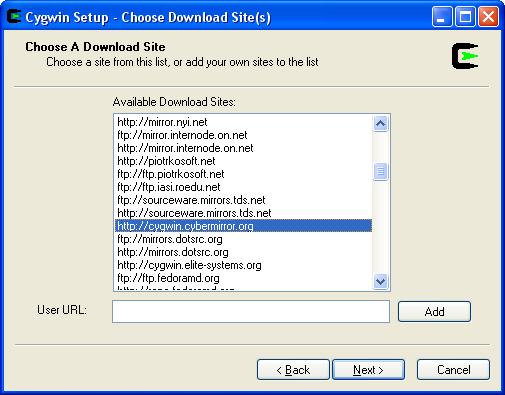Click the download sites scrollbar thumb
Image resolution: width=505 pixels, height=395 pixels.
pos(380,172)
